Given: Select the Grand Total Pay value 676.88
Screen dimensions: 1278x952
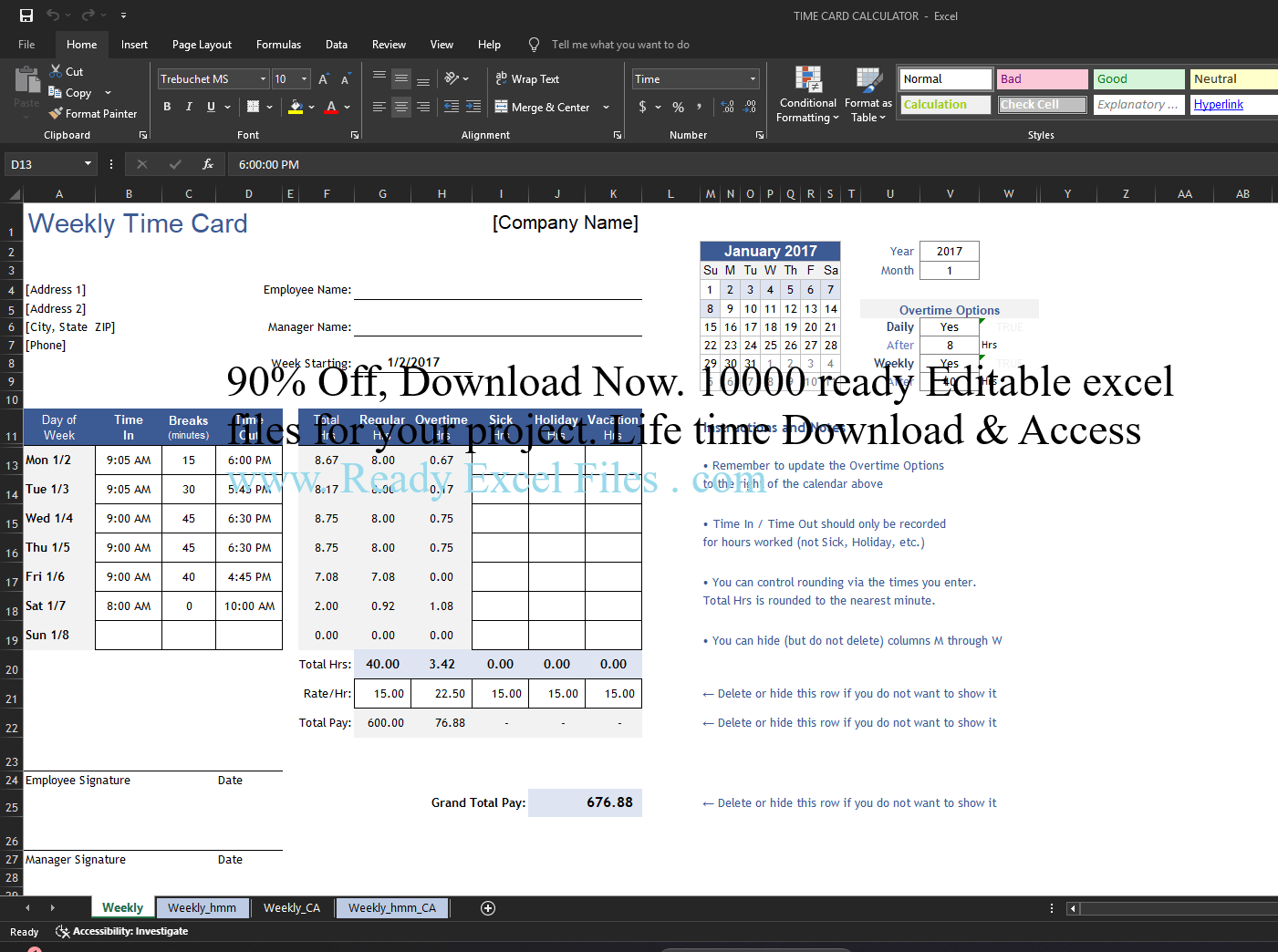Looking at the screenshot, I should pyautogui.click(x=585, y=802).
